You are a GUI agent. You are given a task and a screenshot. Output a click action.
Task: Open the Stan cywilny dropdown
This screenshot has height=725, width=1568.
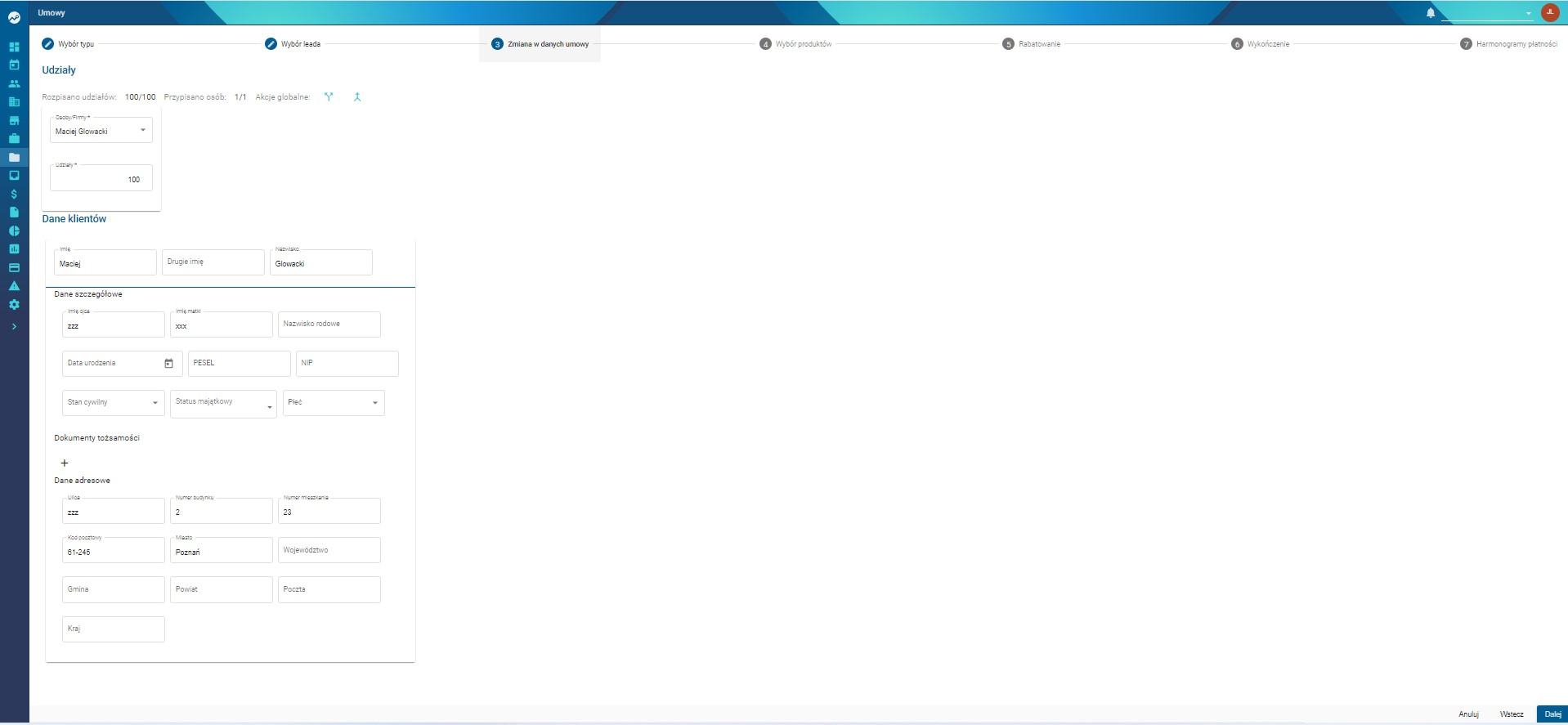coord(113,402)
